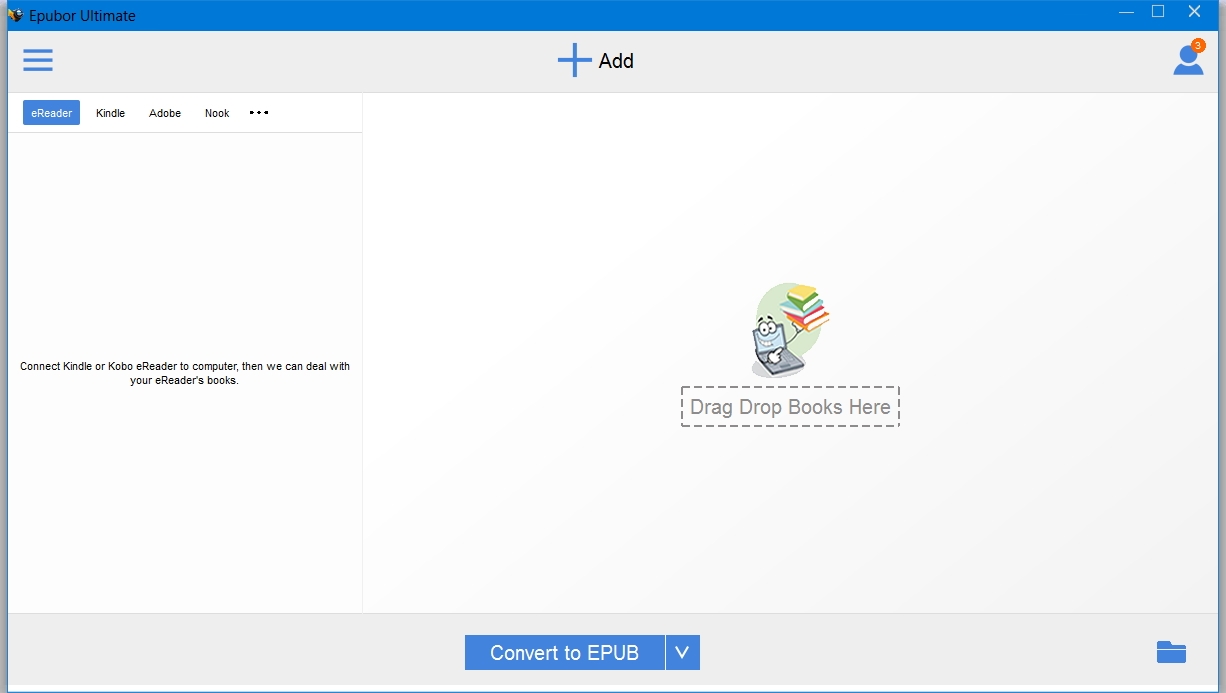Click the Epubor Ultimate app logo
Viewport: 1226px width, 693px height.
pyautogui.click(x=15, y=15)
